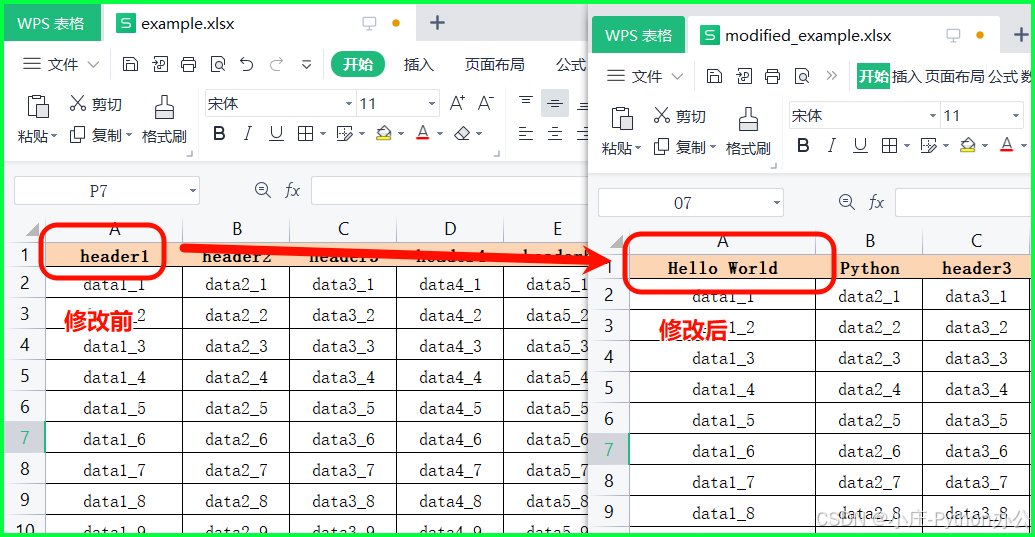Select row 5 header in modified_example.xlsx

pos(609,388)
